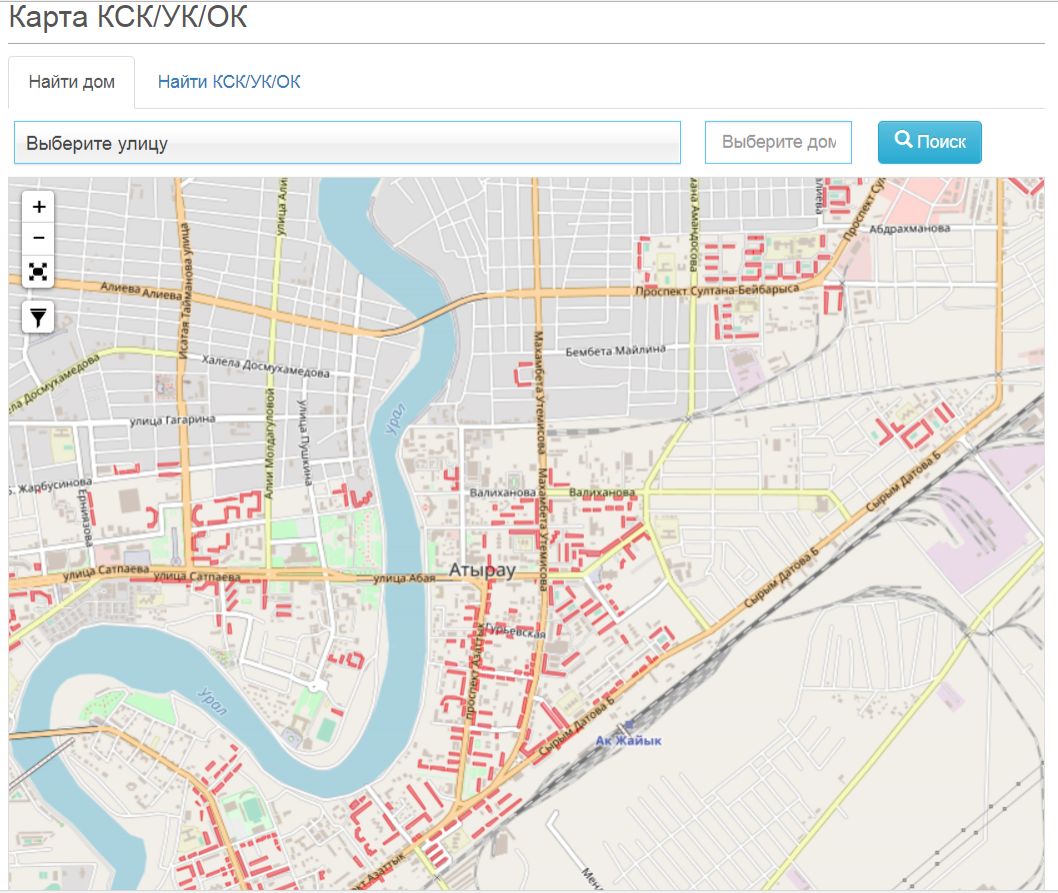
Task: Expand the Выберите улицу street selector
Action: pos(347,143)
